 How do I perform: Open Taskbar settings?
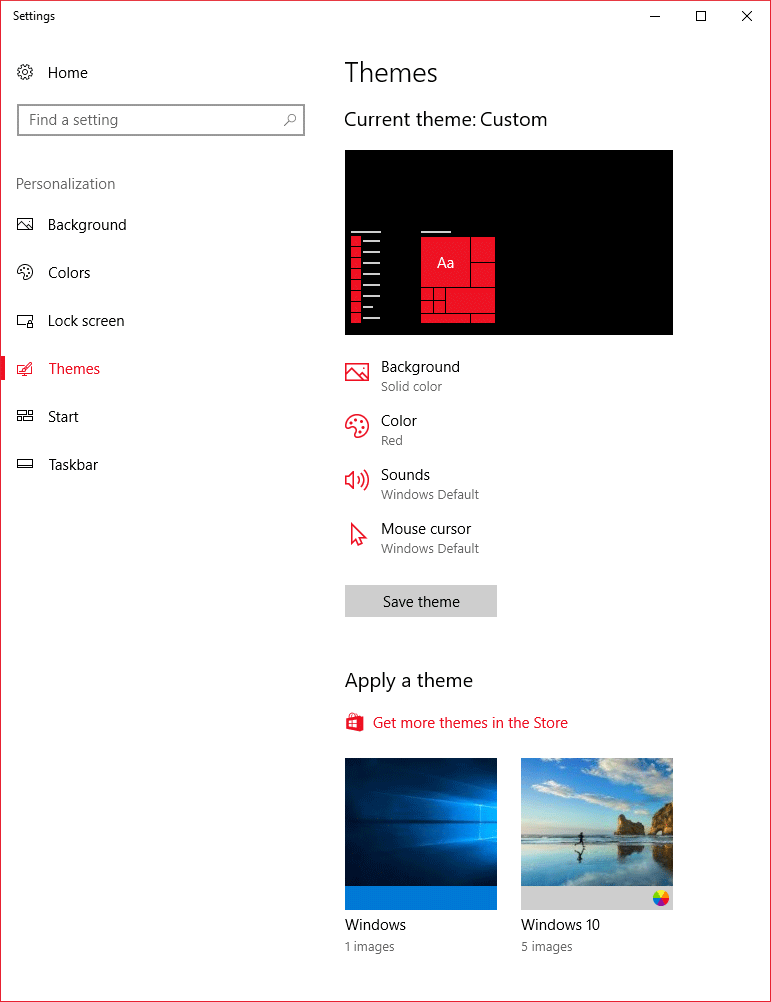pos(73,465)
